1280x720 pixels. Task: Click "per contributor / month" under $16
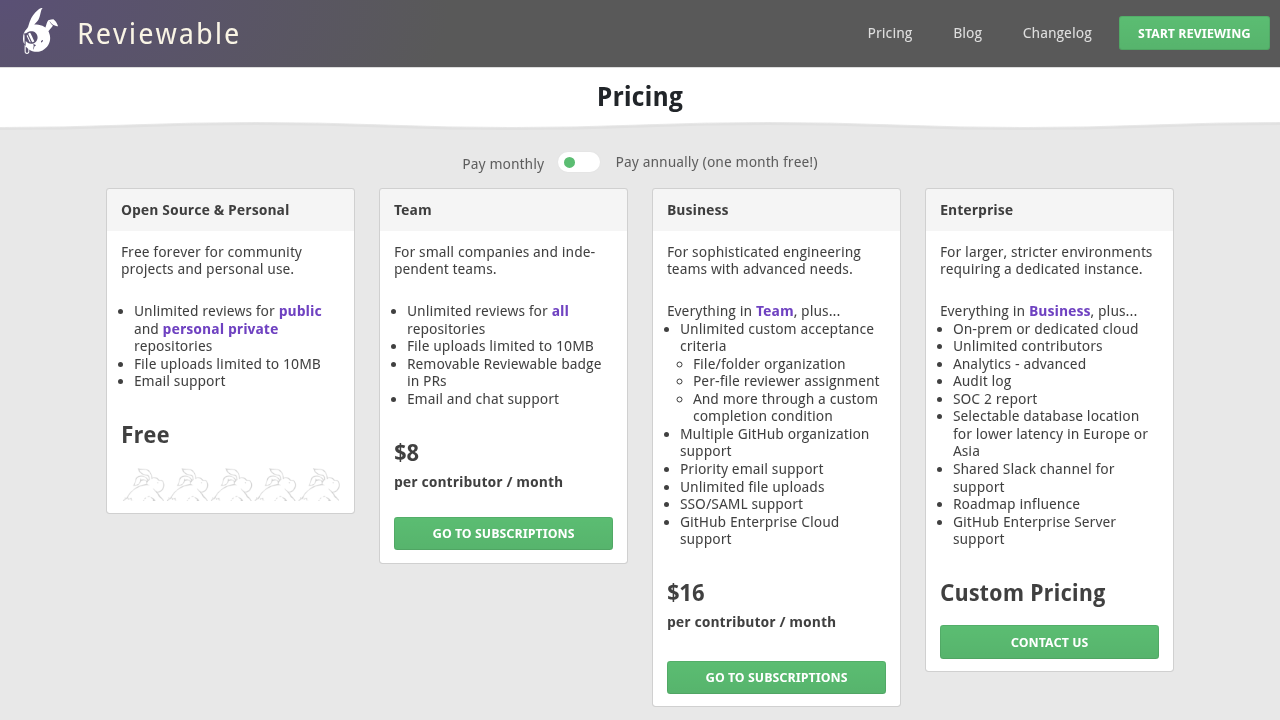(x=751, y=622)
